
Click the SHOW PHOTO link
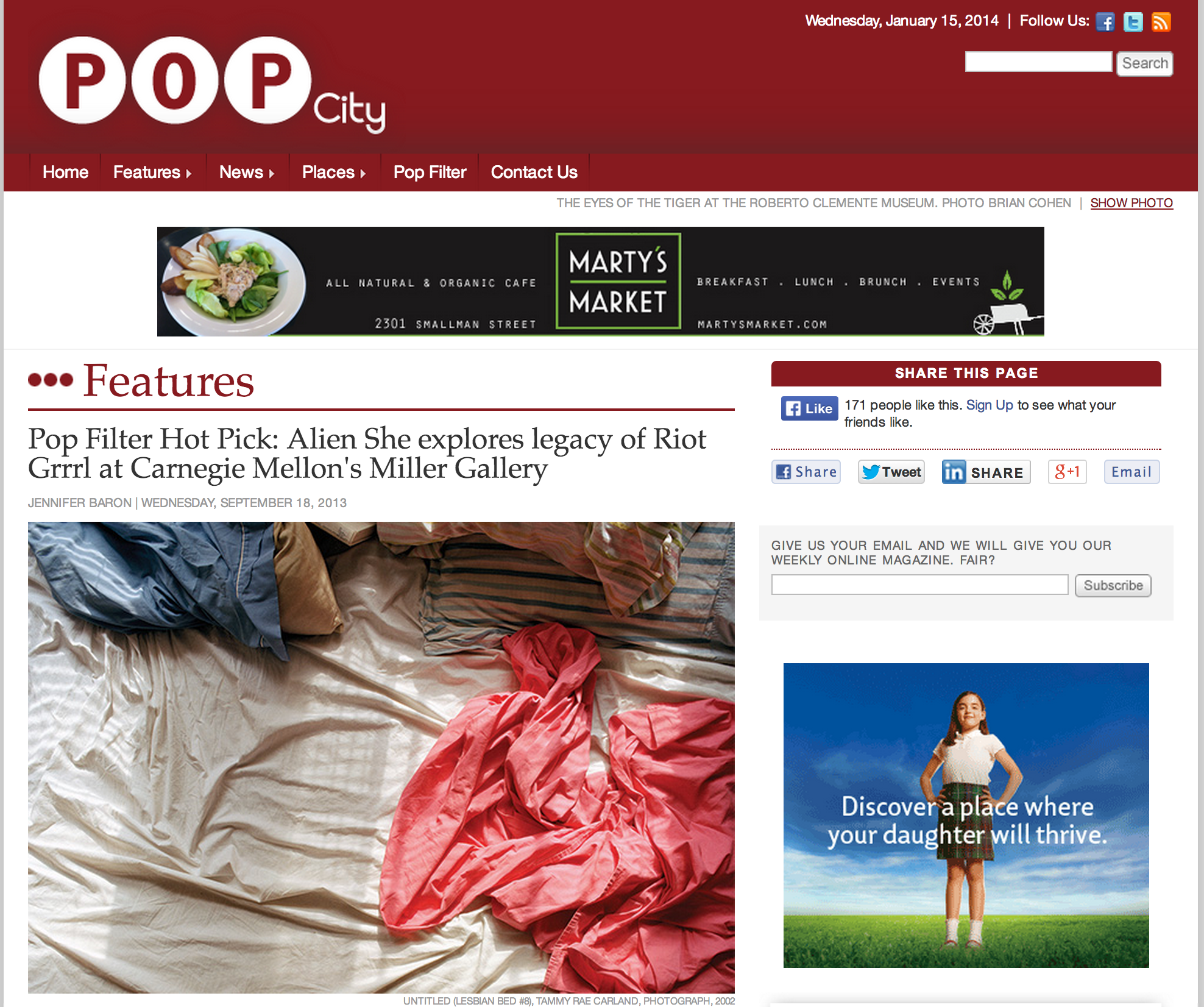1131,203
